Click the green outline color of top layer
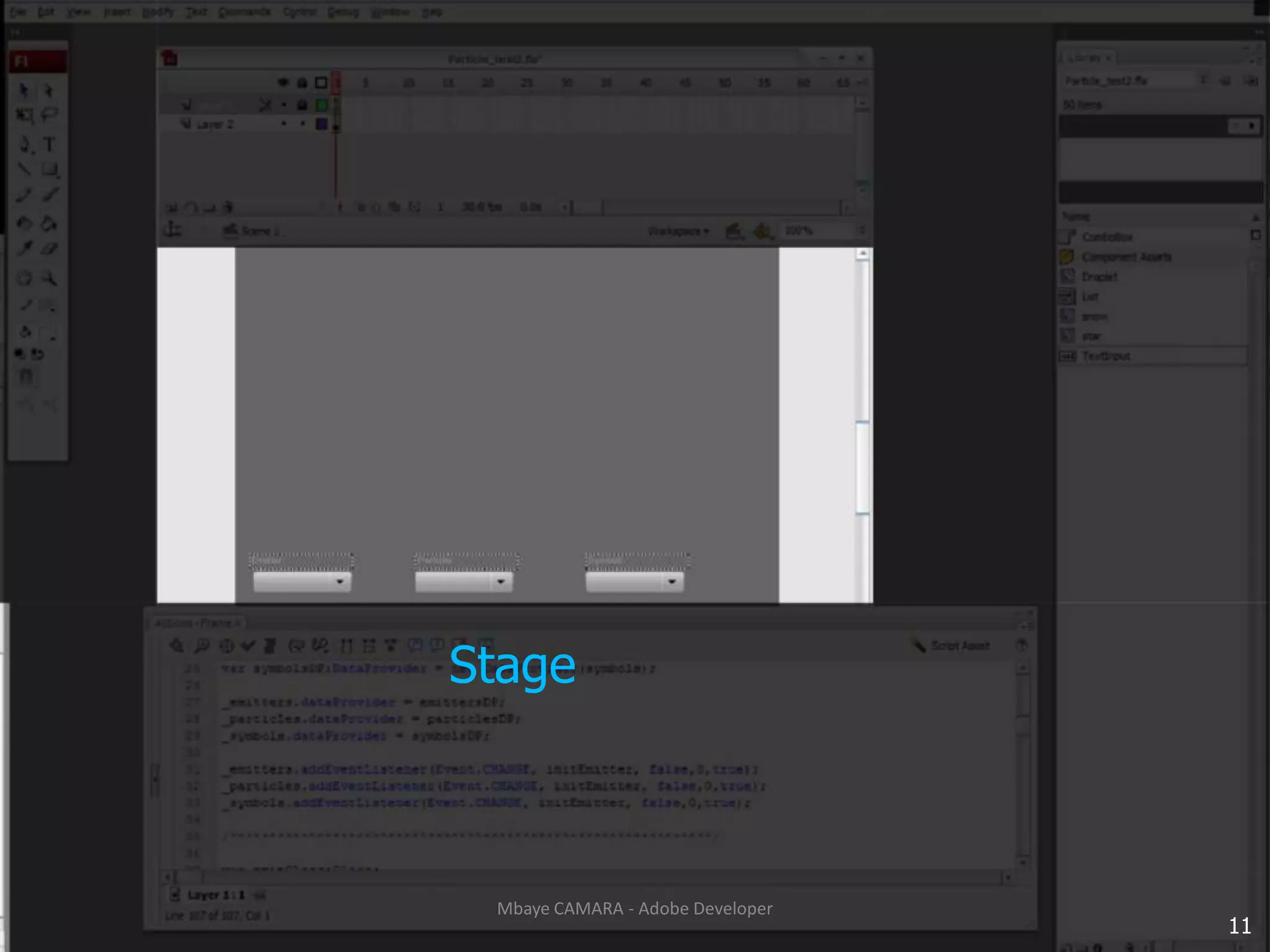This screenshot has width=1270, height=952. (x=321, y=105)
